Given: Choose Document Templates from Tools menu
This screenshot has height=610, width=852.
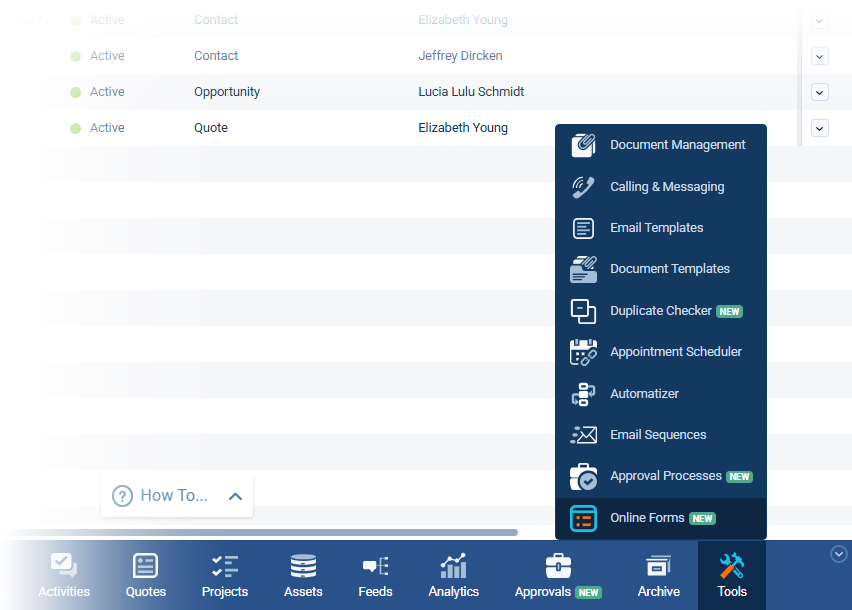Looking at the screenshot, I should [669, 269].
